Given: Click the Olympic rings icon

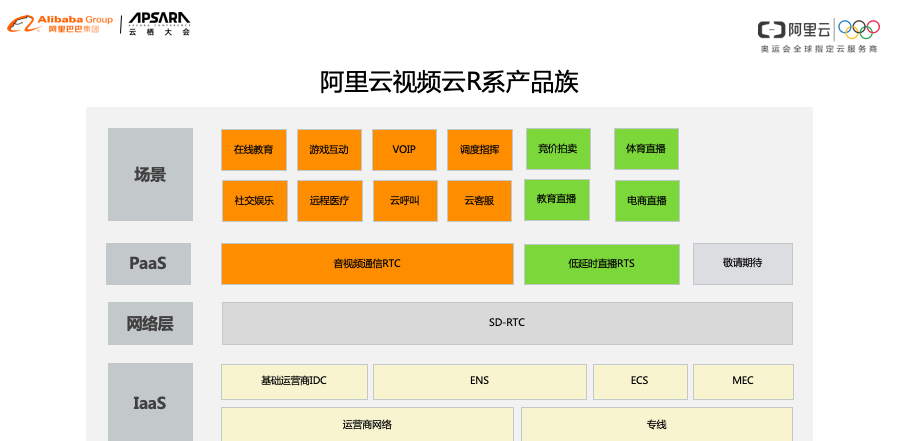Looking at the screenshot, I should pos(859,29).
